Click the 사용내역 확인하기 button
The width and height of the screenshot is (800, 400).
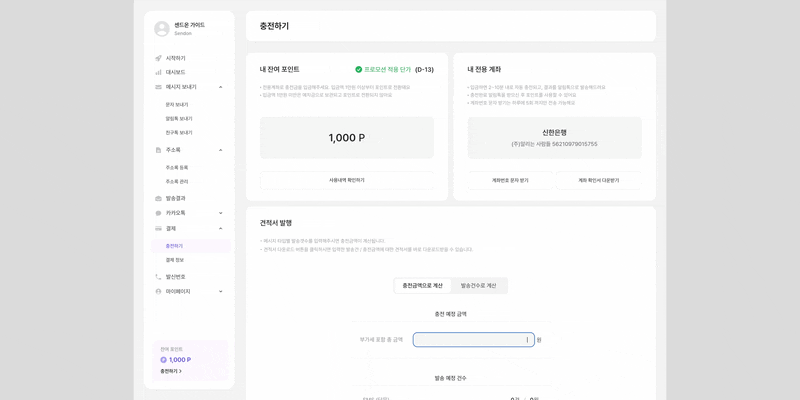(347, 180)
